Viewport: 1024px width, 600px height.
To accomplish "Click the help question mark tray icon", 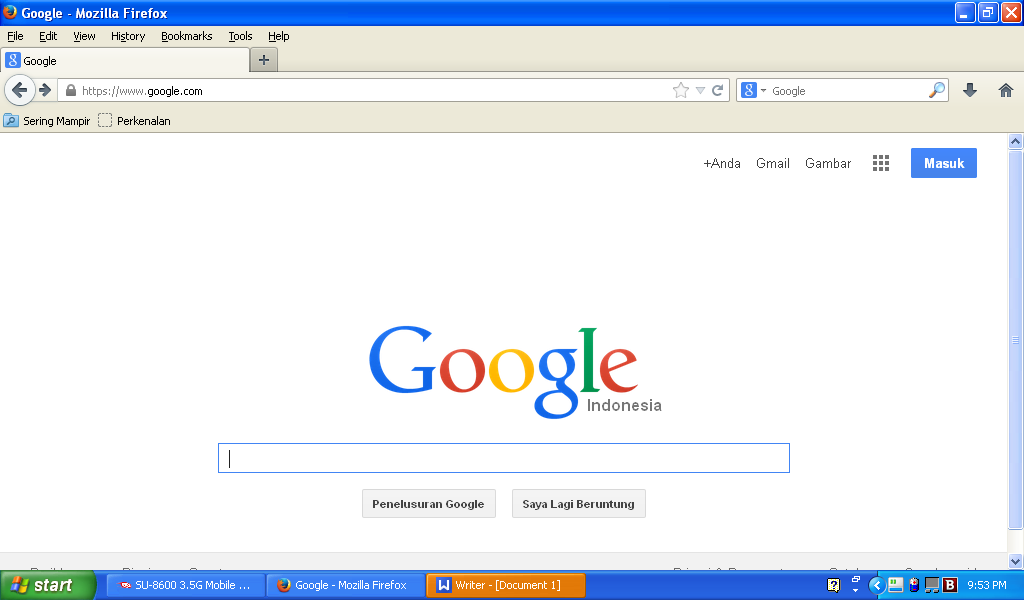I will click(x=833, y=585).
